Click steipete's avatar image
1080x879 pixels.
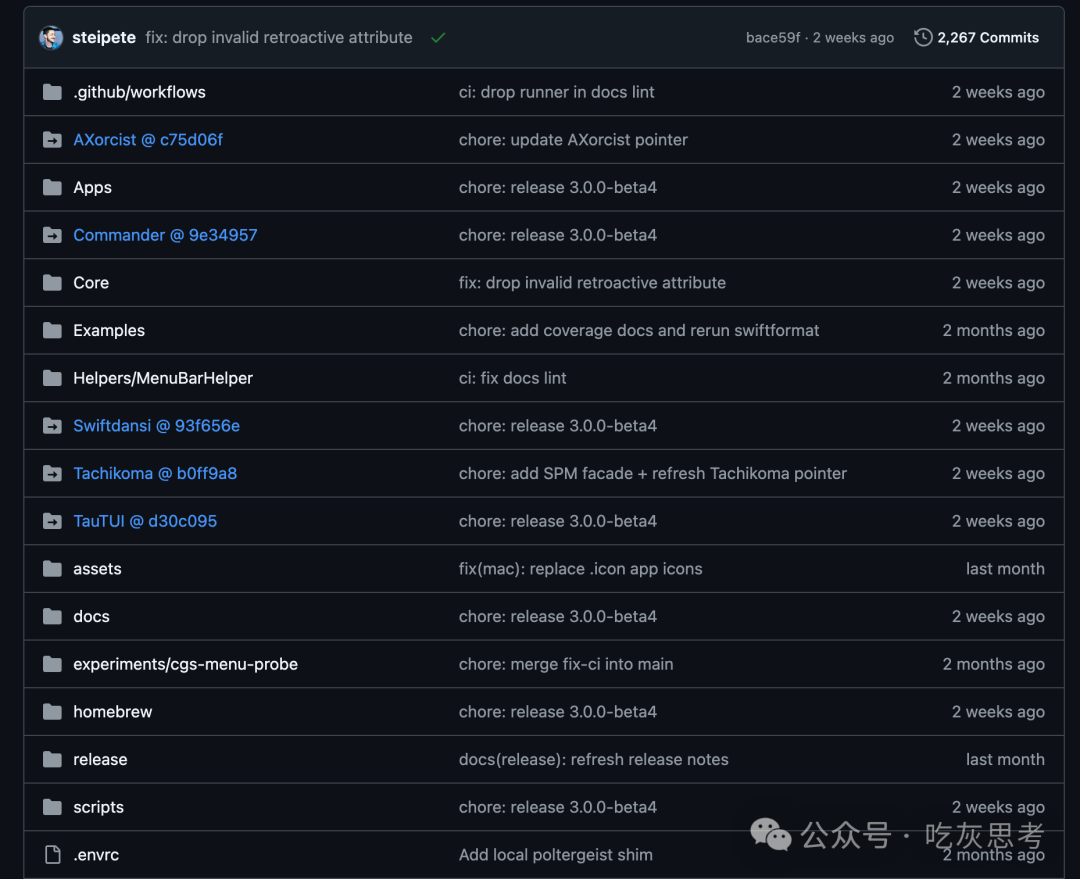[51, 38]
